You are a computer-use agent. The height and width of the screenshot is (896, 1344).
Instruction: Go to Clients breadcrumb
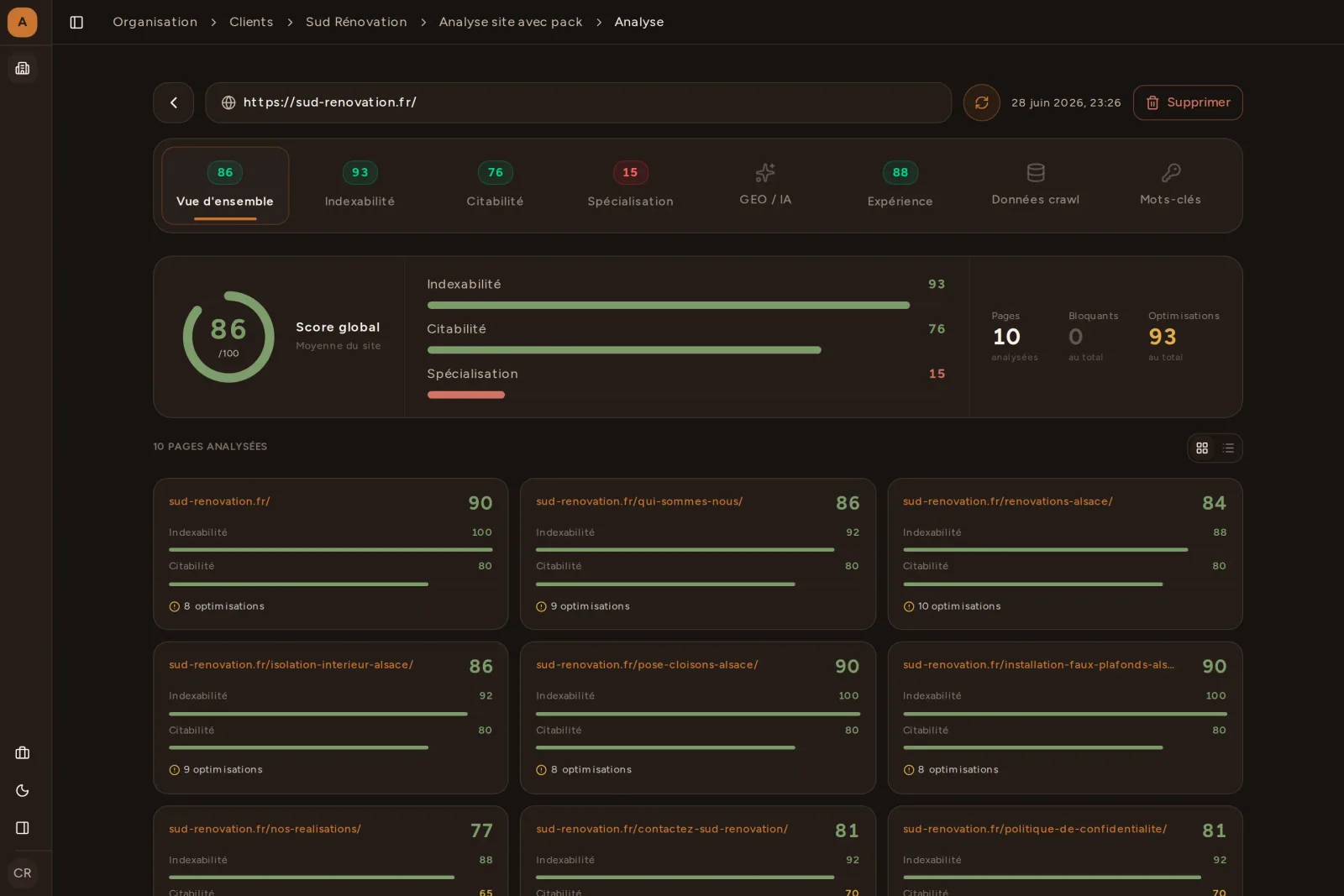pos(251,22)
